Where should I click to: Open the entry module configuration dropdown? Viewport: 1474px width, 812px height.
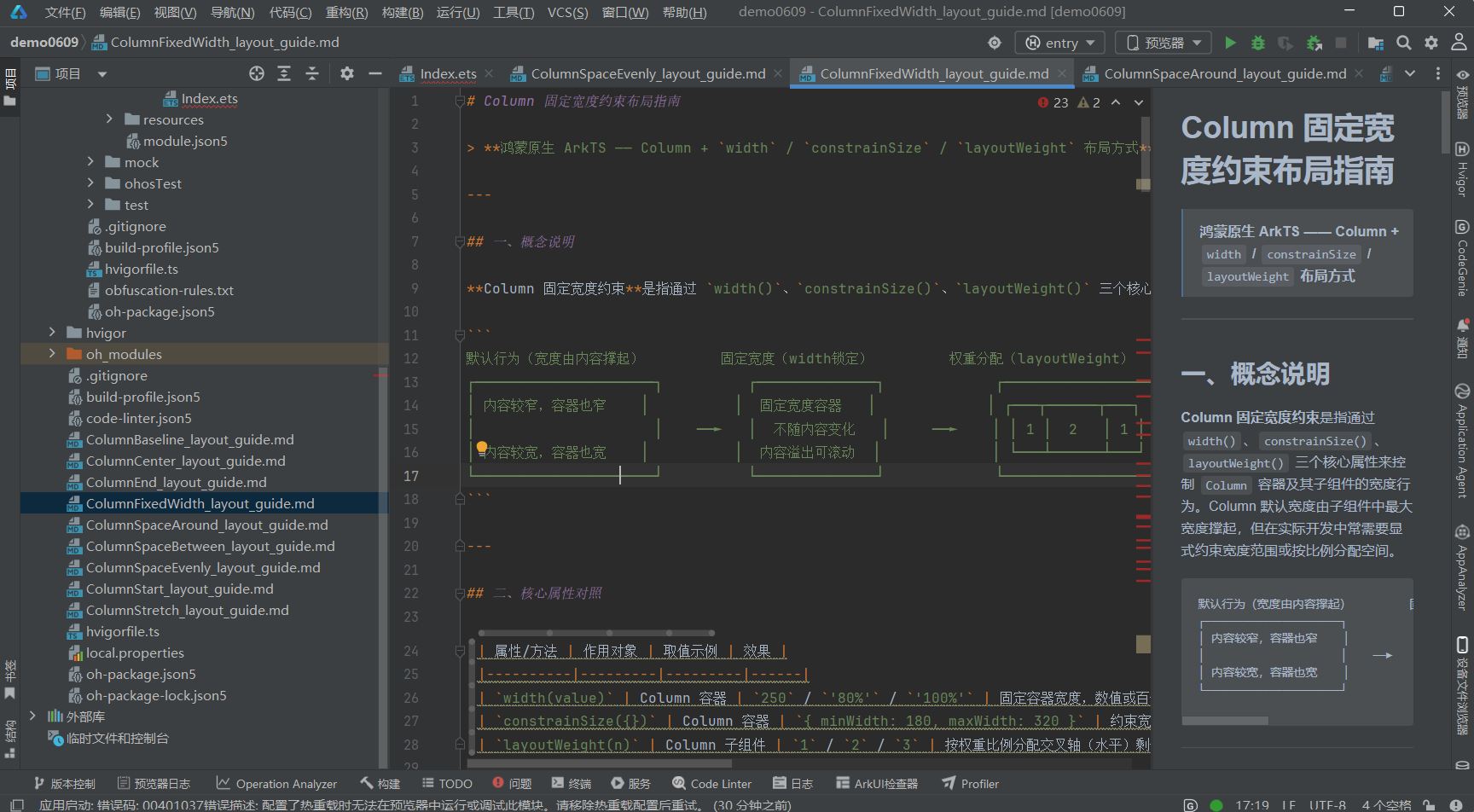[1060, 43]
